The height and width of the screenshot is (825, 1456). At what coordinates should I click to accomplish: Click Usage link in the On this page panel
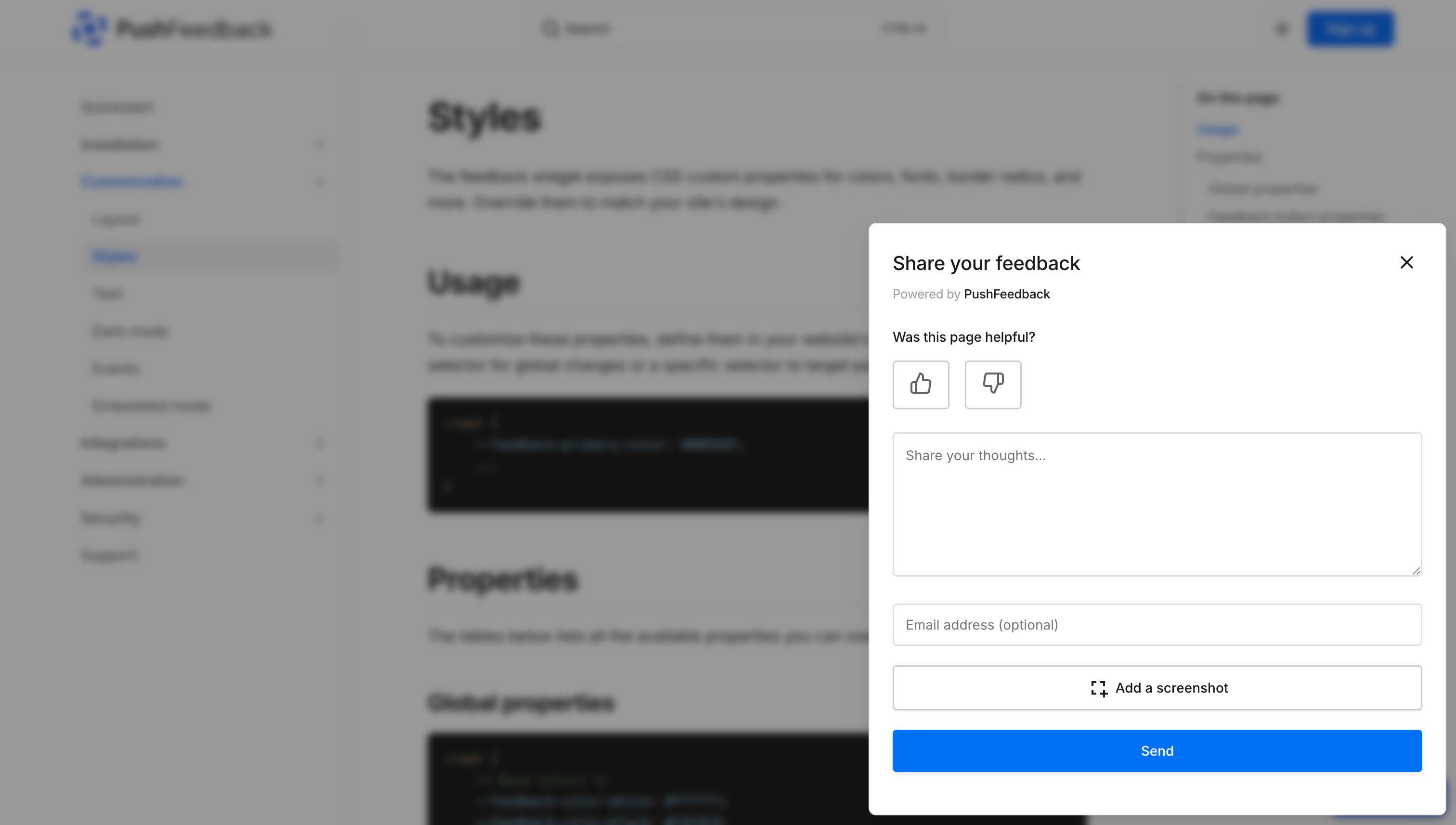(x=1216, y=129)
